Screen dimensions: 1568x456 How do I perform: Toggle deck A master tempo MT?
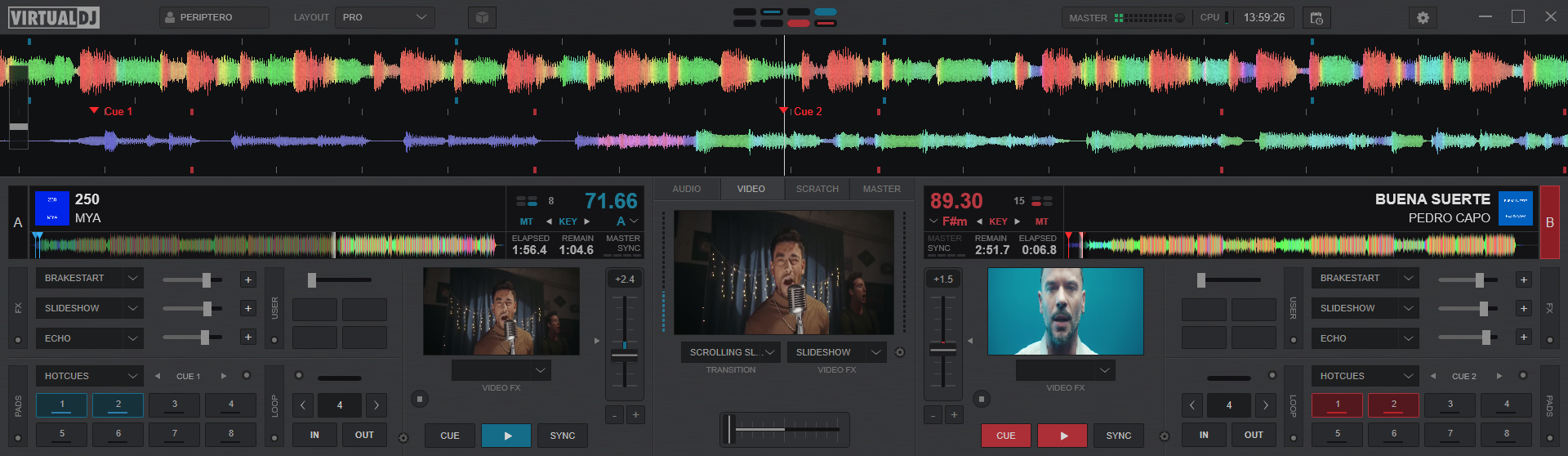tap(526, 221)
